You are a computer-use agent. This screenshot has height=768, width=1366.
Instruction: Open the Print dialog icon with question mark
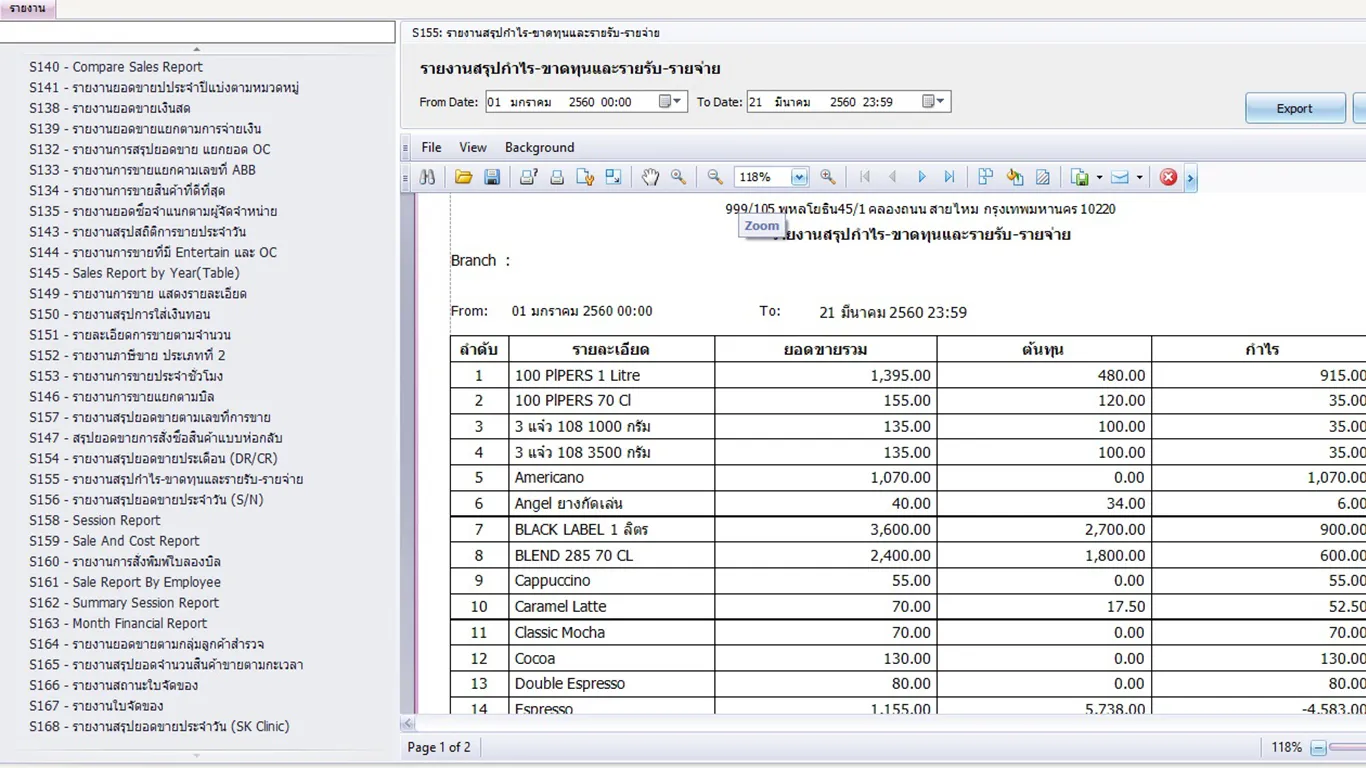[x=528, y=177]
